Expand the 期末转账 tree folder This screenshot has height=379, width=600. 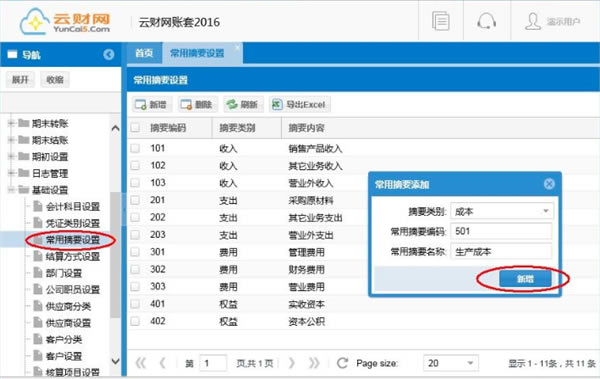point(11,123)
